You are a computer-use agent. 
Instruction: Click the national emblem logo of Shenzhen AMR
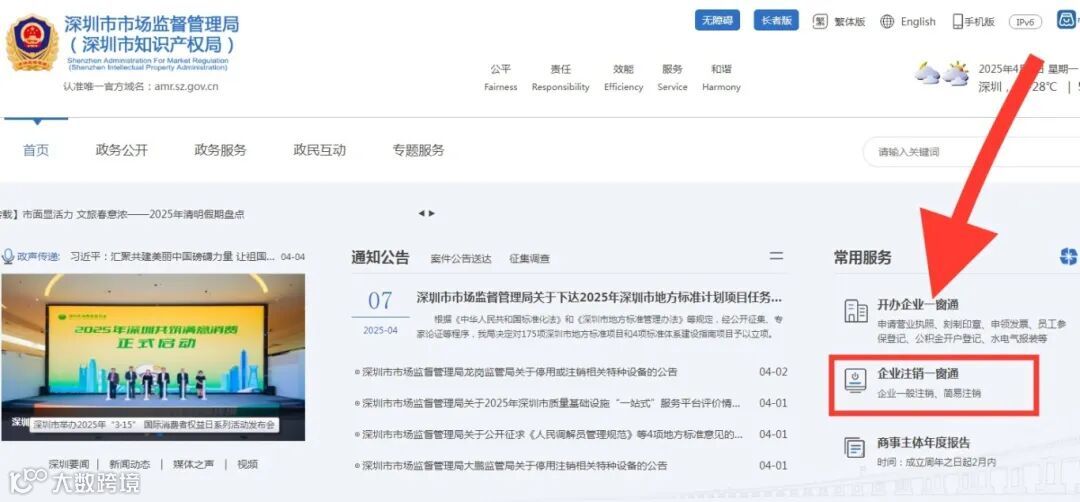point(32,43)
